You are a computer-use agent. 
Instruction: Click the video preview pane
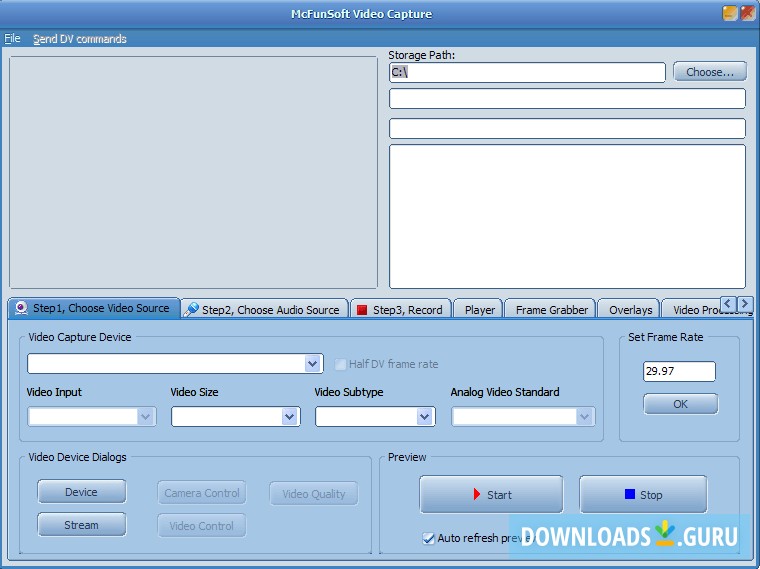193,173
